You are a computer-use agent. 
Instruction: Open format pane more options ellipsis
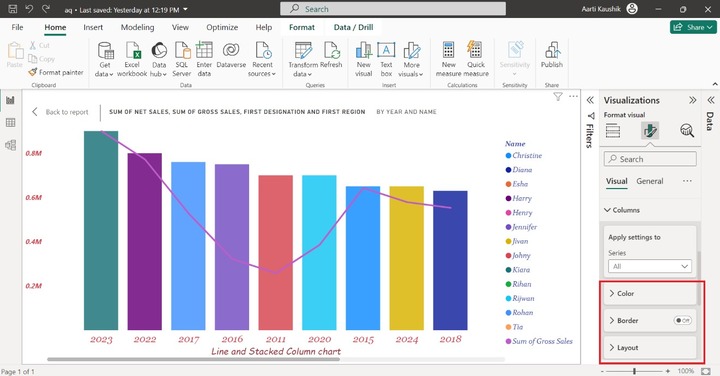pyautogui.click(x=687, y=181)
